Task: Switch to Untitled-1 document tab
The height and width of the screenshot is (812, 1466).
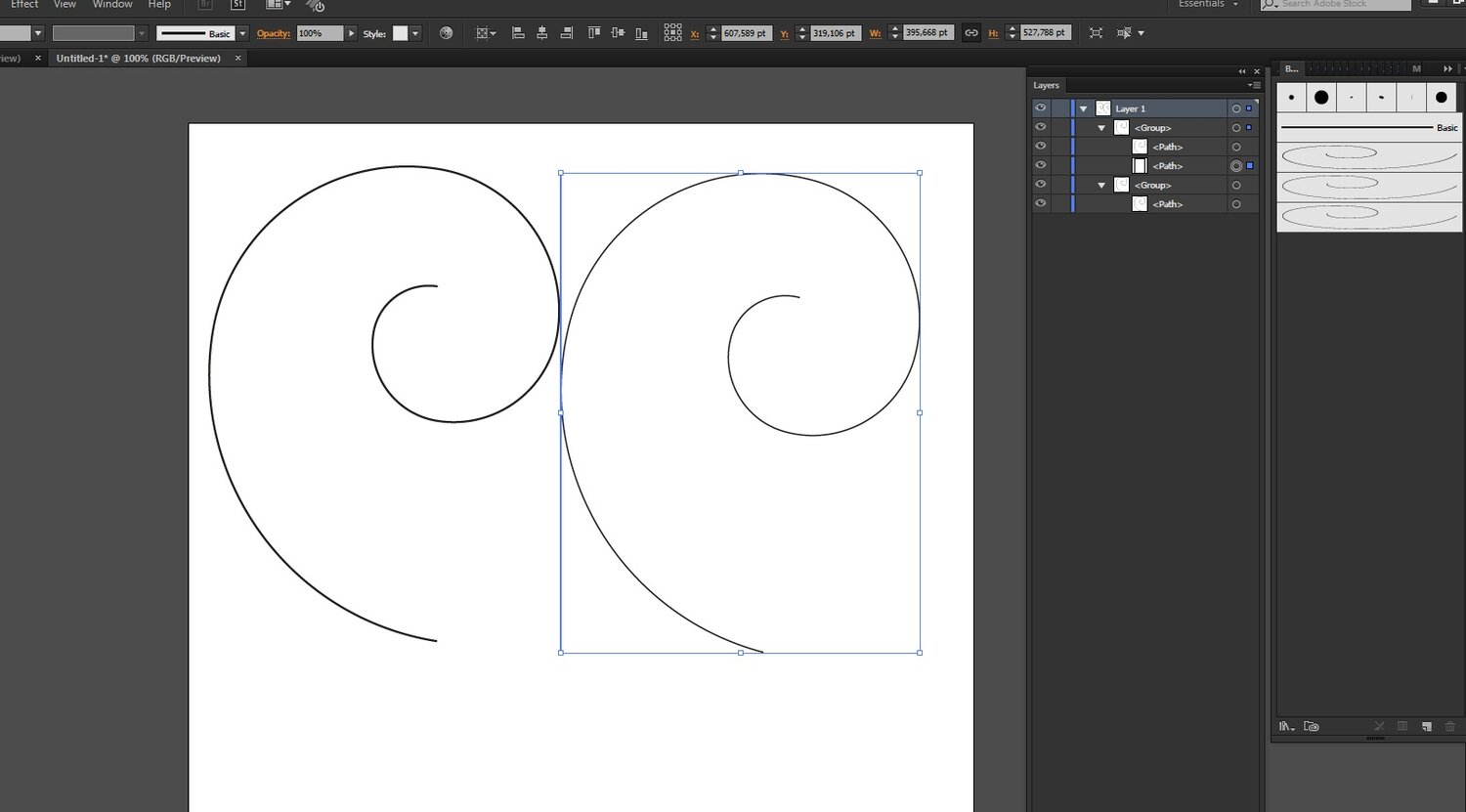Action: (x=138, y=59)
